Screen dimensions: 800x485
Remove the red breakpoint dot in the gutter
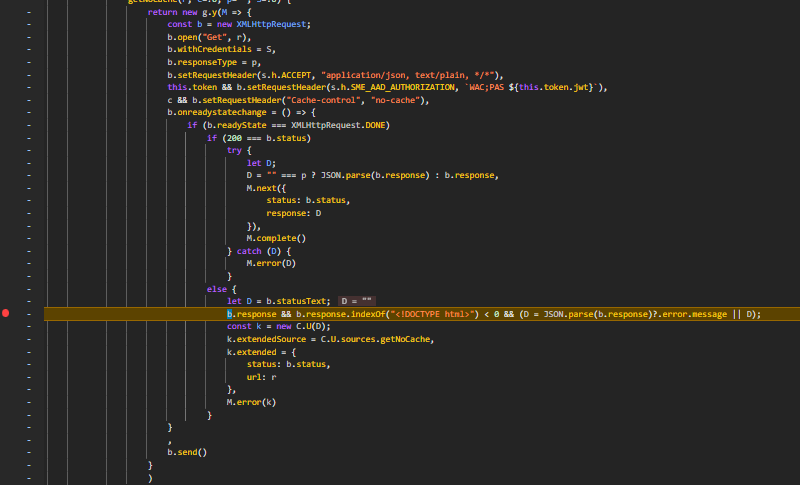(6, 314)
